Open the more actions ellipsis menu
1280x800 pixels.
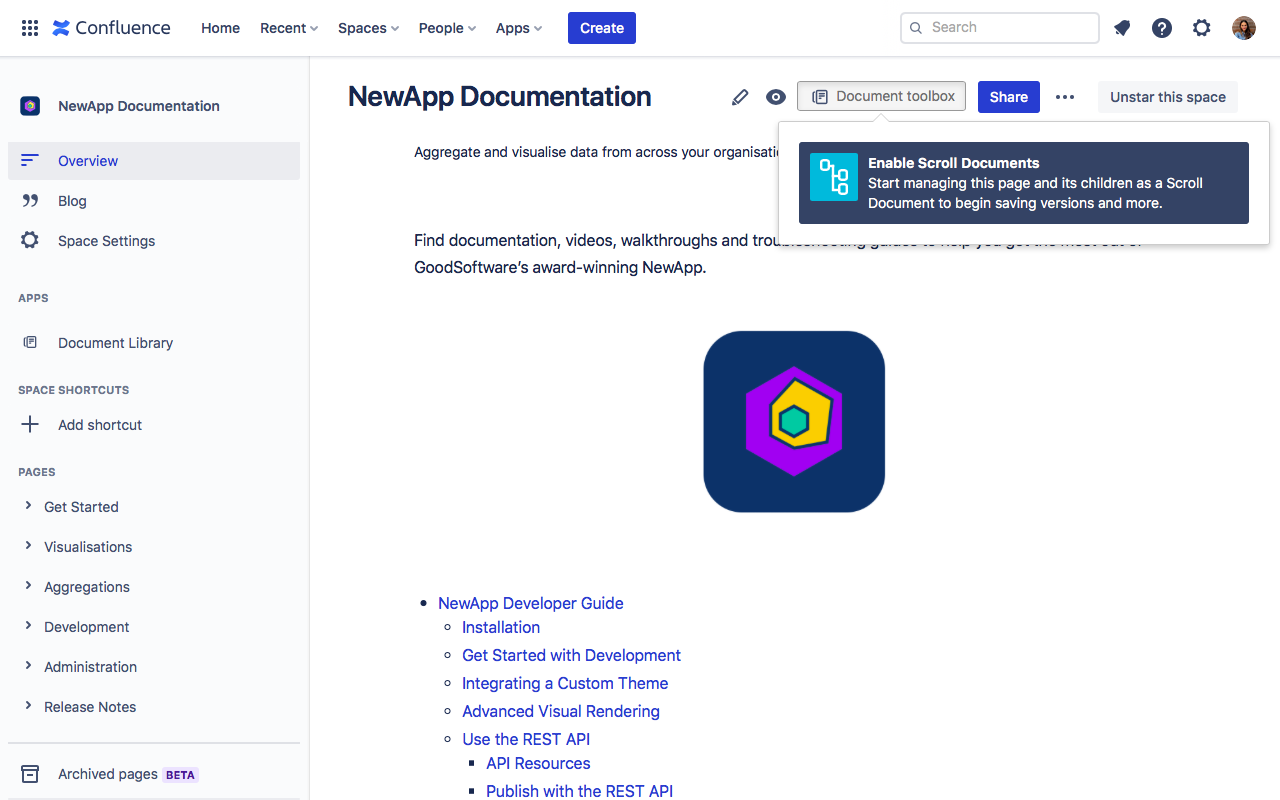(1065, 97)
